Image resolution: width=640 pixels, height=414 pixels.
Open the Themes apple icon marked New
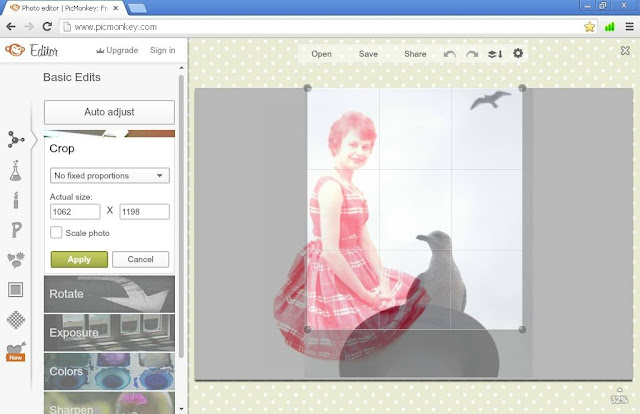pos(16,352)
